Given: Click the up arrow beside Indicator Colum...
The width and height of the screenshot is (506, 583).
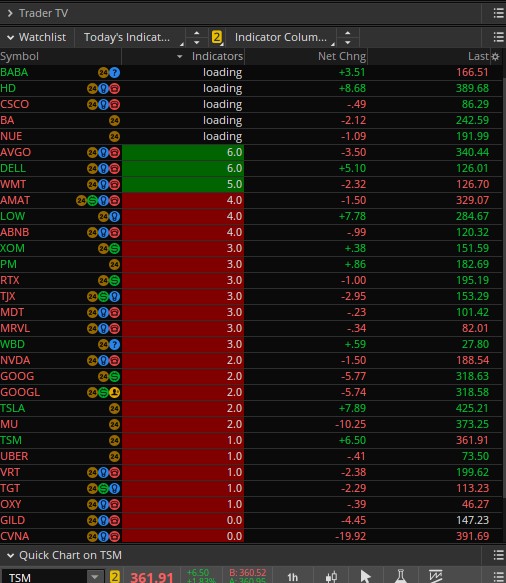Looking at the screenshot, I should coord(347,33).
